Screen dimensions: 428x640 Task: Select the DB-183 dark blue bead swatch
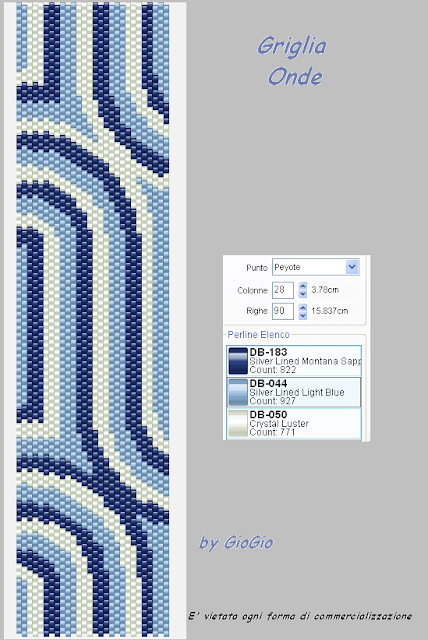point(238,361)
